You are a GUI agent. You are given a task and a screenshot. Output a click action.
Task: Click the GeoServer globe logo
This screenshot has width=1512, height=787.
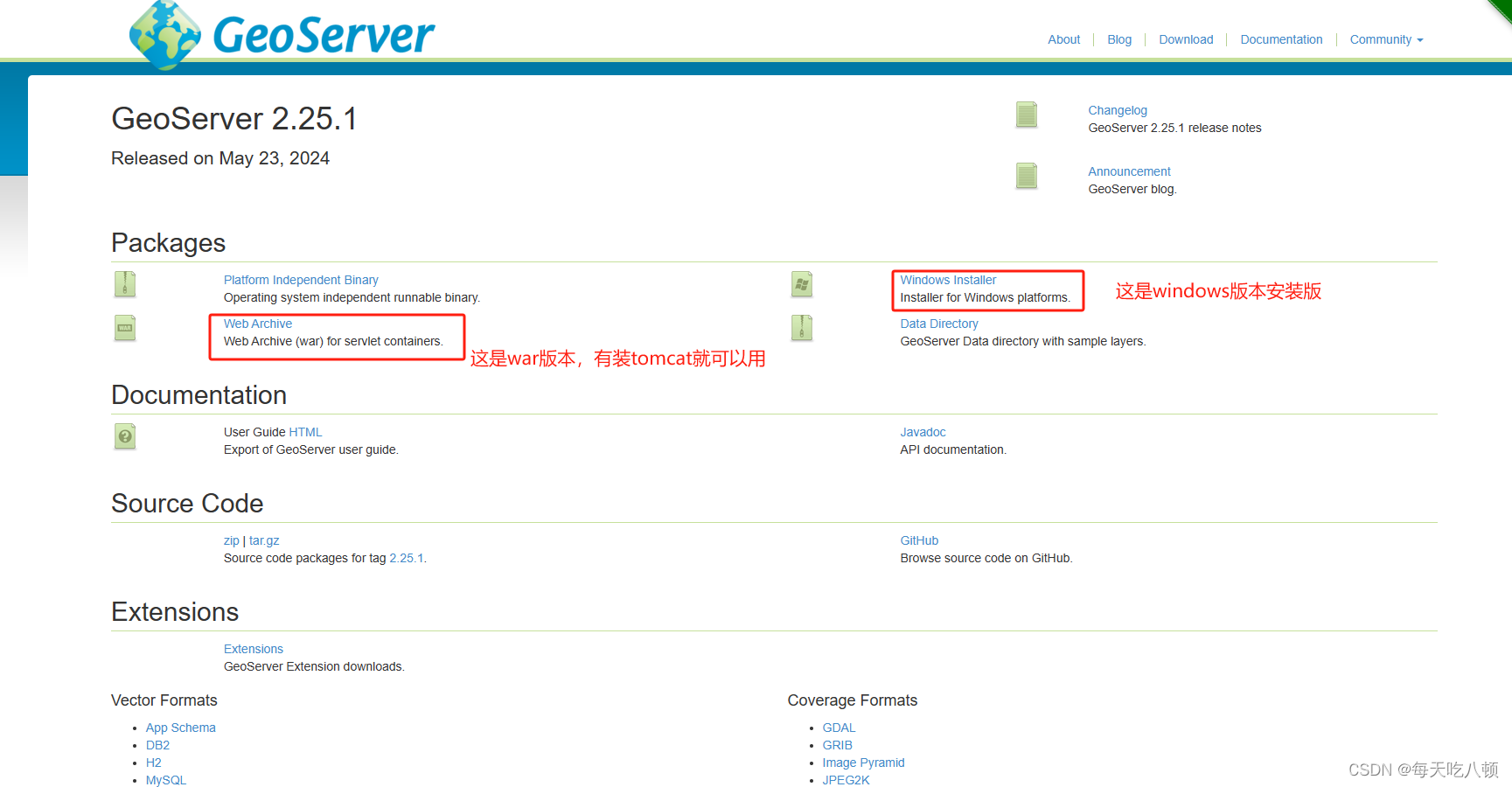pyautogui.click(x=165, y=35)
